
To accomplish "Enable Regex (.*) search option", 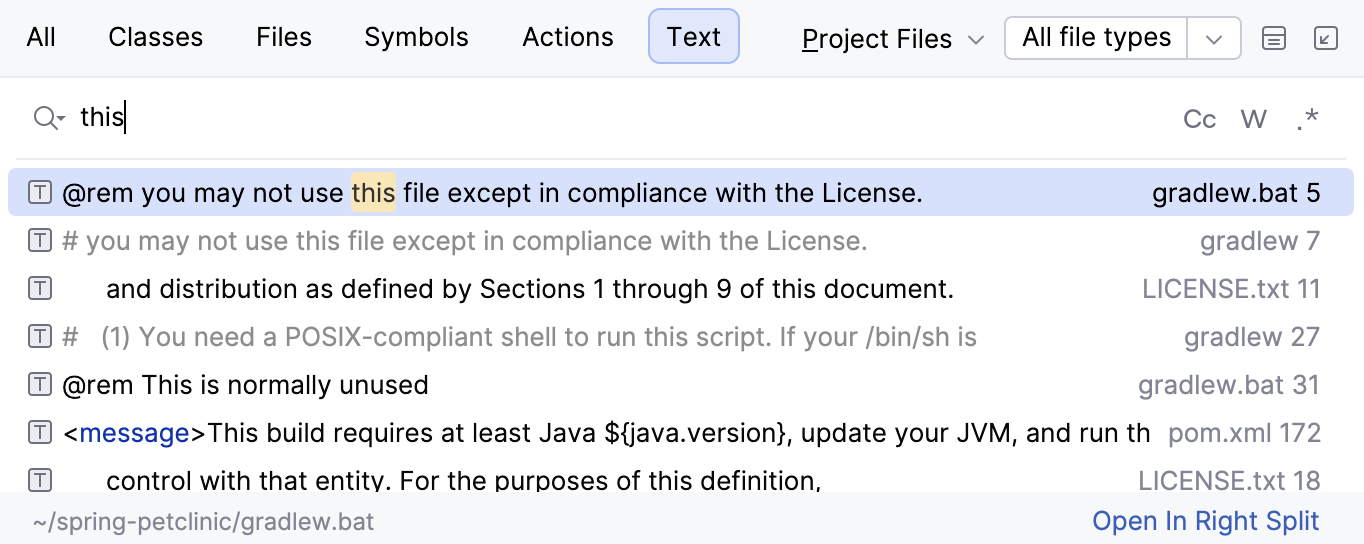I will (1307, 119).
